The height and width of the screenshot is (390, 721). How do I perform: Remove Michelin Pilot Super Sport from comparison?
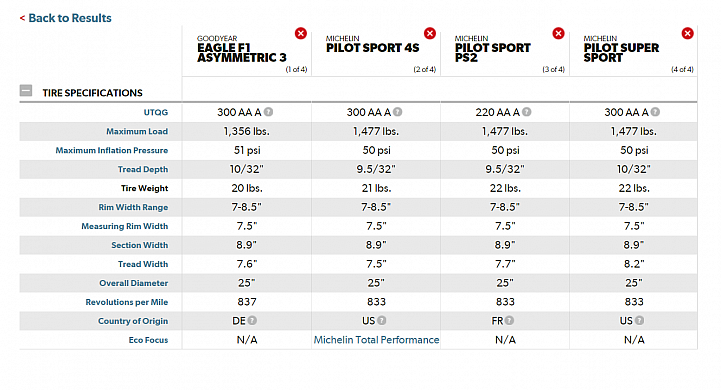pyautogui.click(x=687, y=33)
